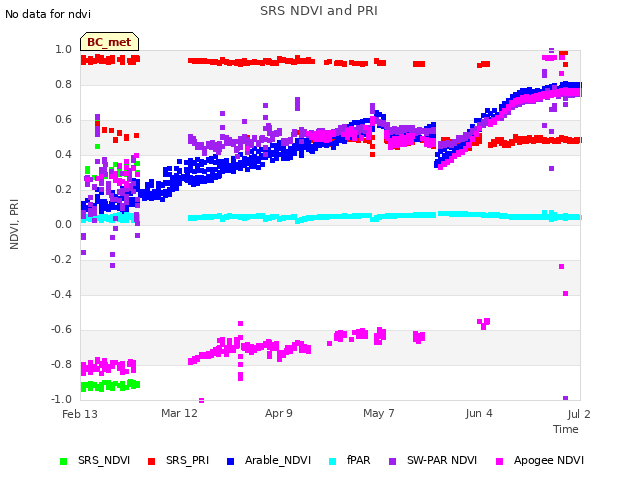Click the -1.0 y-axis tick label
The width and height of the screenshot is (640, 480).
(x=61, y=399)
